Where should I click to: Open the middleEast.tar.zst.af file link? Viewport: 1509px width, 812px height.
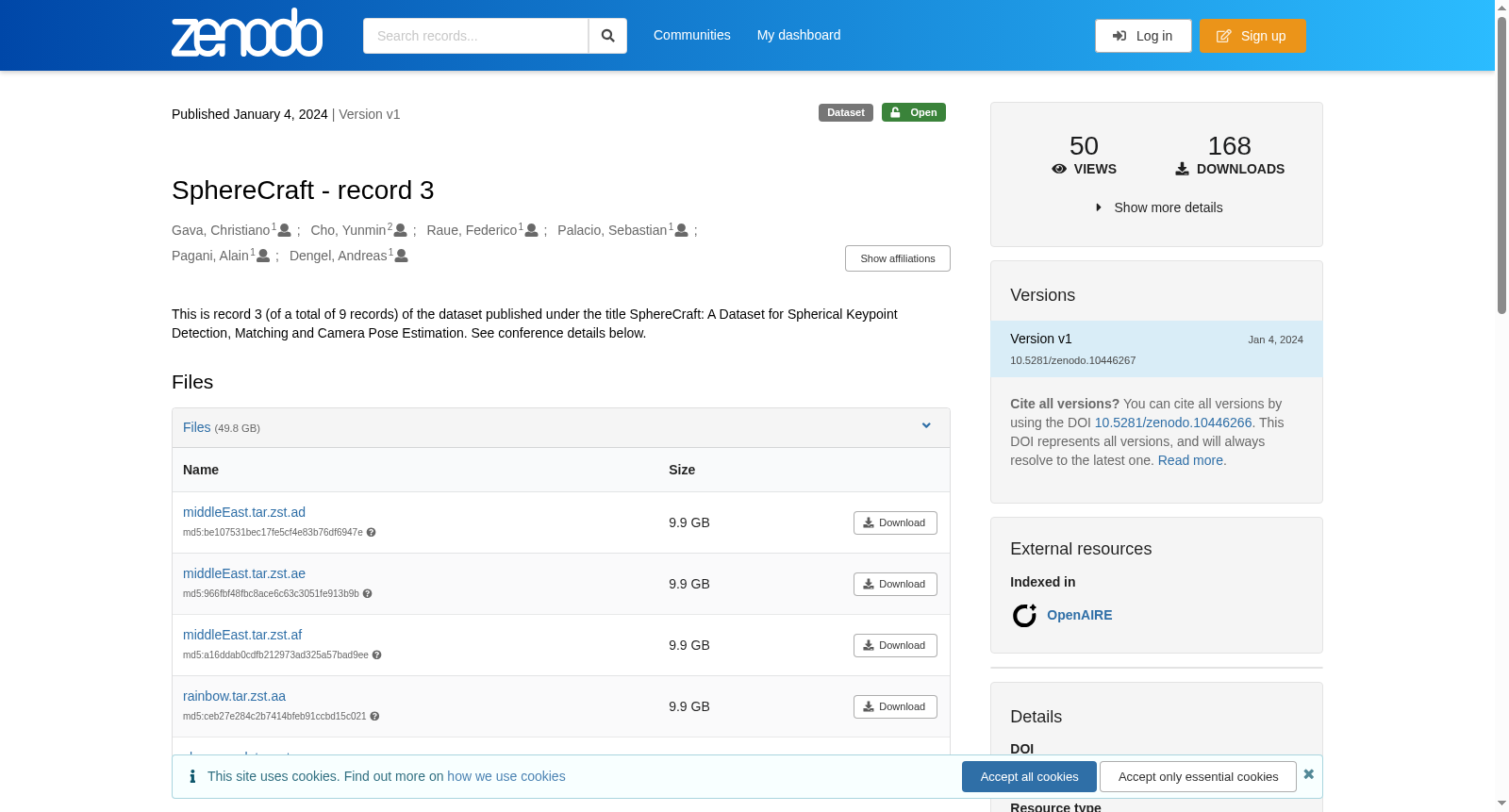point(242,635)
